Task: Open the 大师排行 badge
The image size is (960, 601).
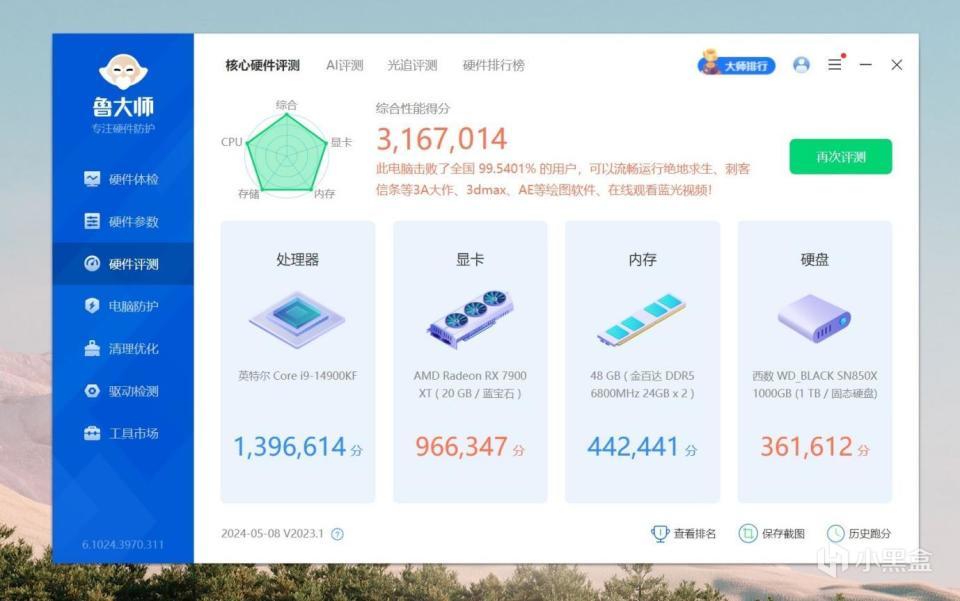Action: click(737, 64)
